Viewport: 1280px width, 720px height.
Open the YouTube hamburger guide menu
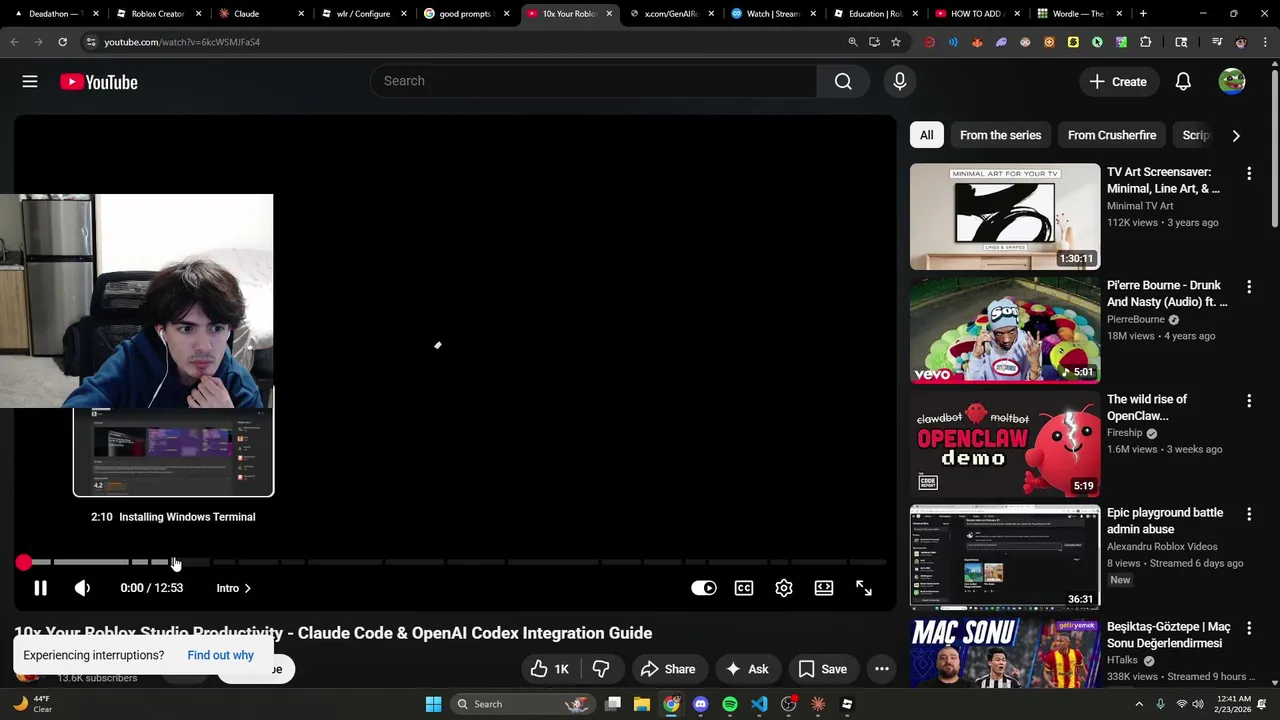[x=30, y=82]
